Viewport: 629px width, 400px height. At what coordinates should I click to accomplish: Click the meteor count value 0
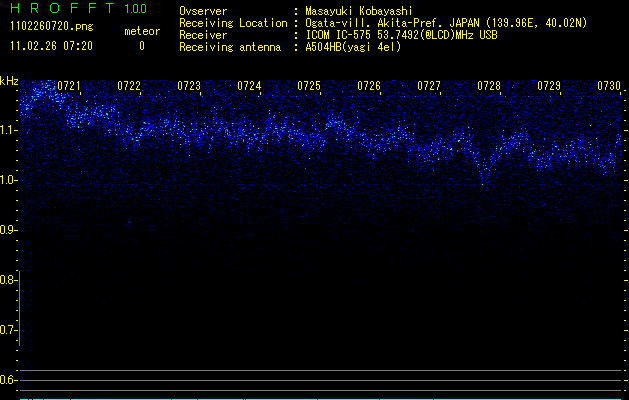click(141, 46)
